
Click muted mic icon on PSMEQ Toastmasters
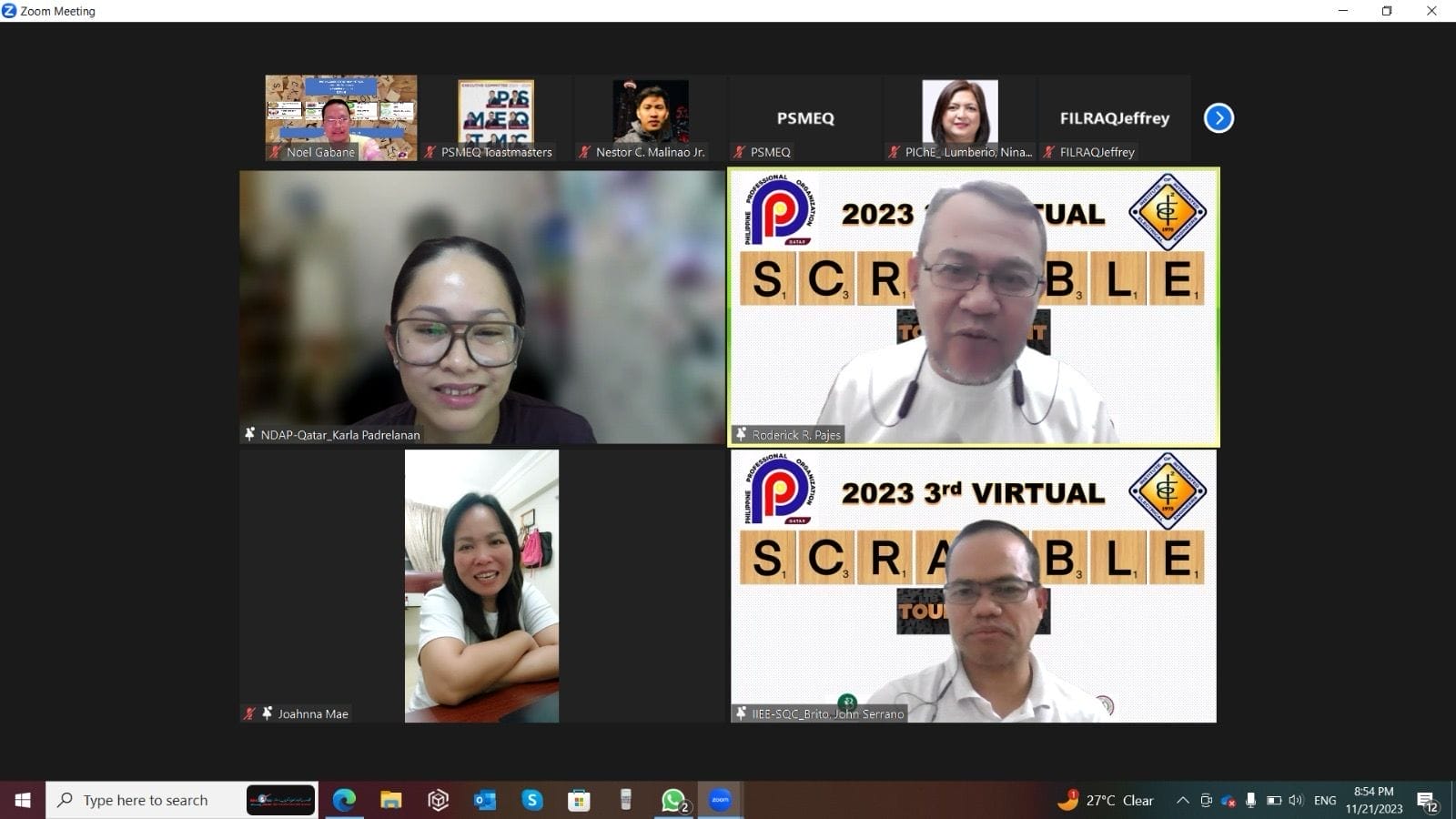coord(430,152)
